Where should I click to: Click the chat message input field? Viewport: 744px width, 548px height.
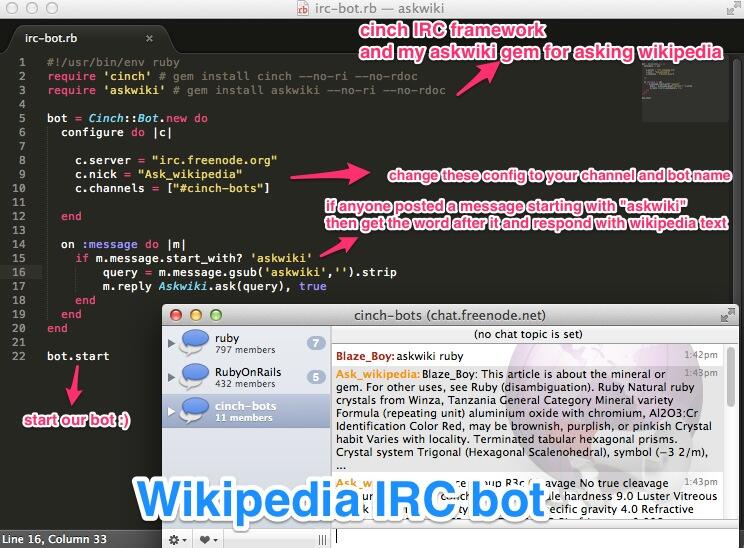(535, 539)
